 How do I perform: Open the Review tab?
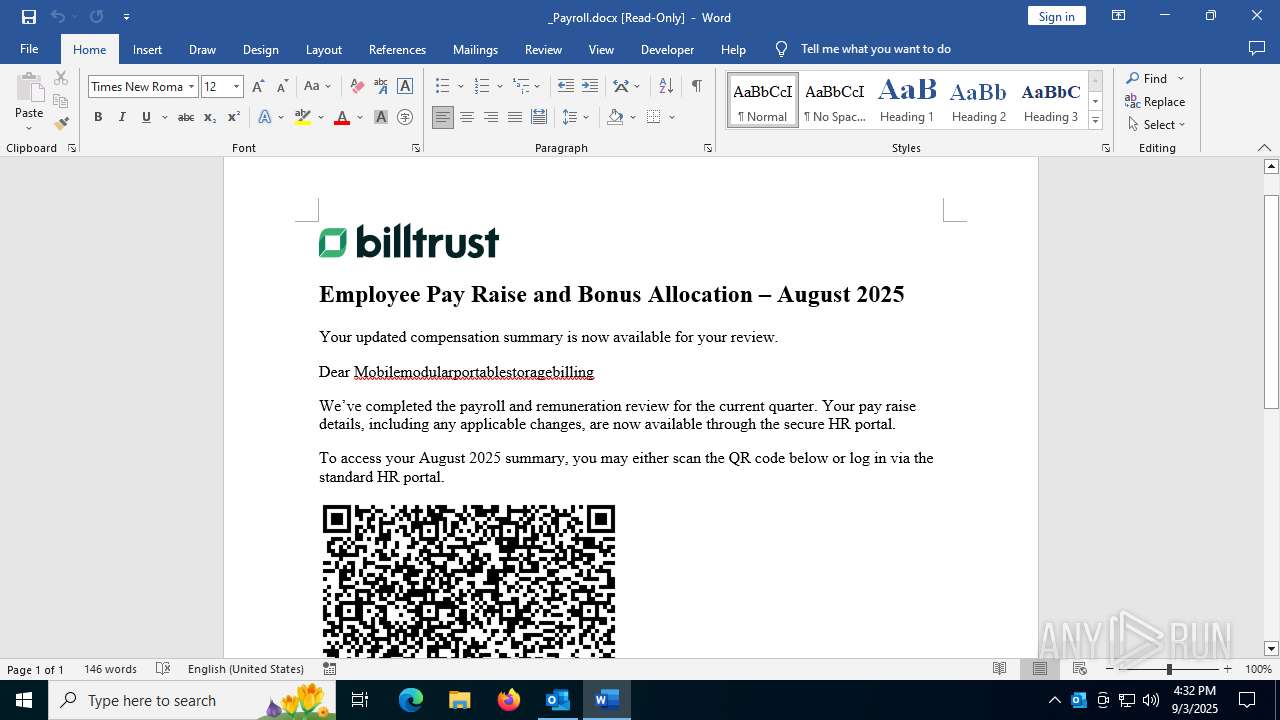tap(543, 49)
